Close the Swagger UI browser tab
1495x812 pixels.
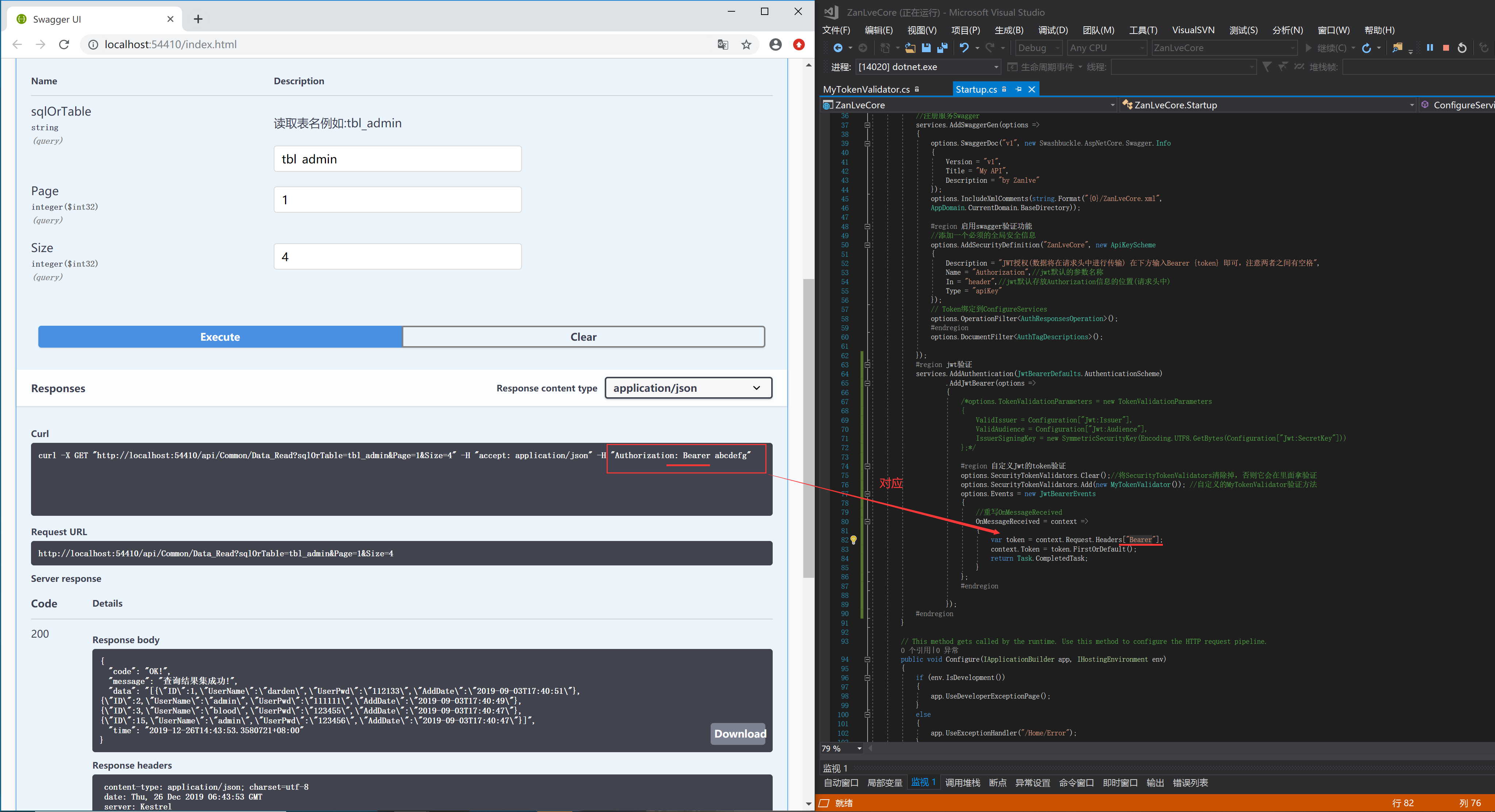pos(170,19)
